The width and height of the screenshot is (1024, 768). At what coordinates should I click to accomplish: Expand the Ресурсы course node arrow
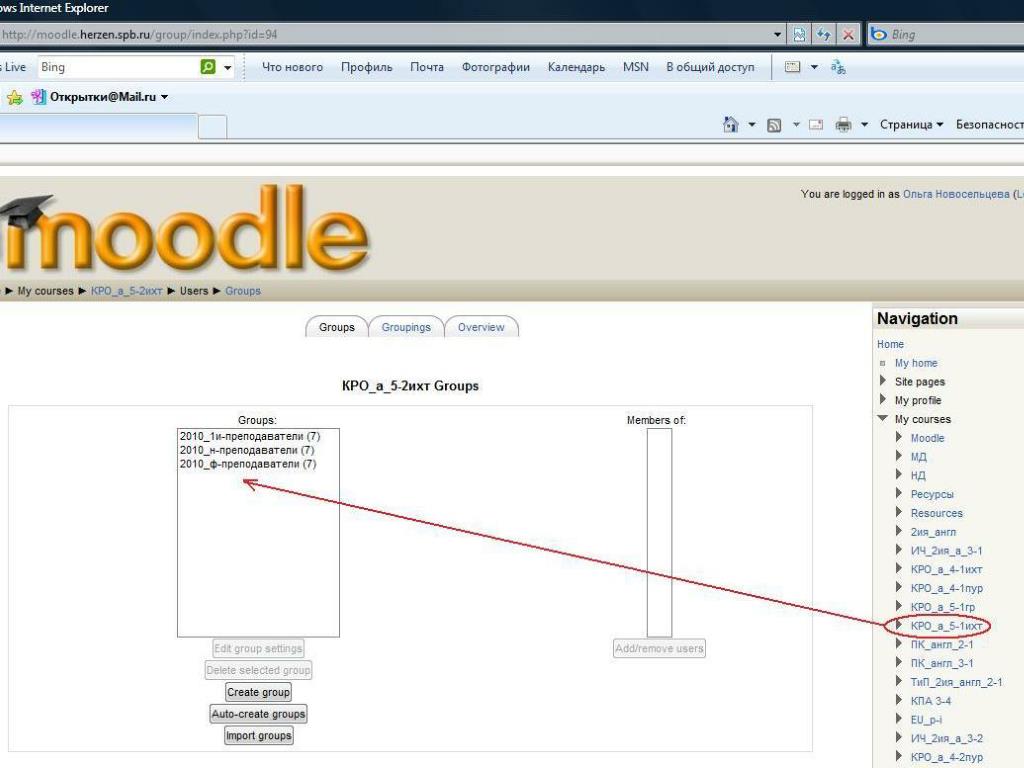point(899,493)
